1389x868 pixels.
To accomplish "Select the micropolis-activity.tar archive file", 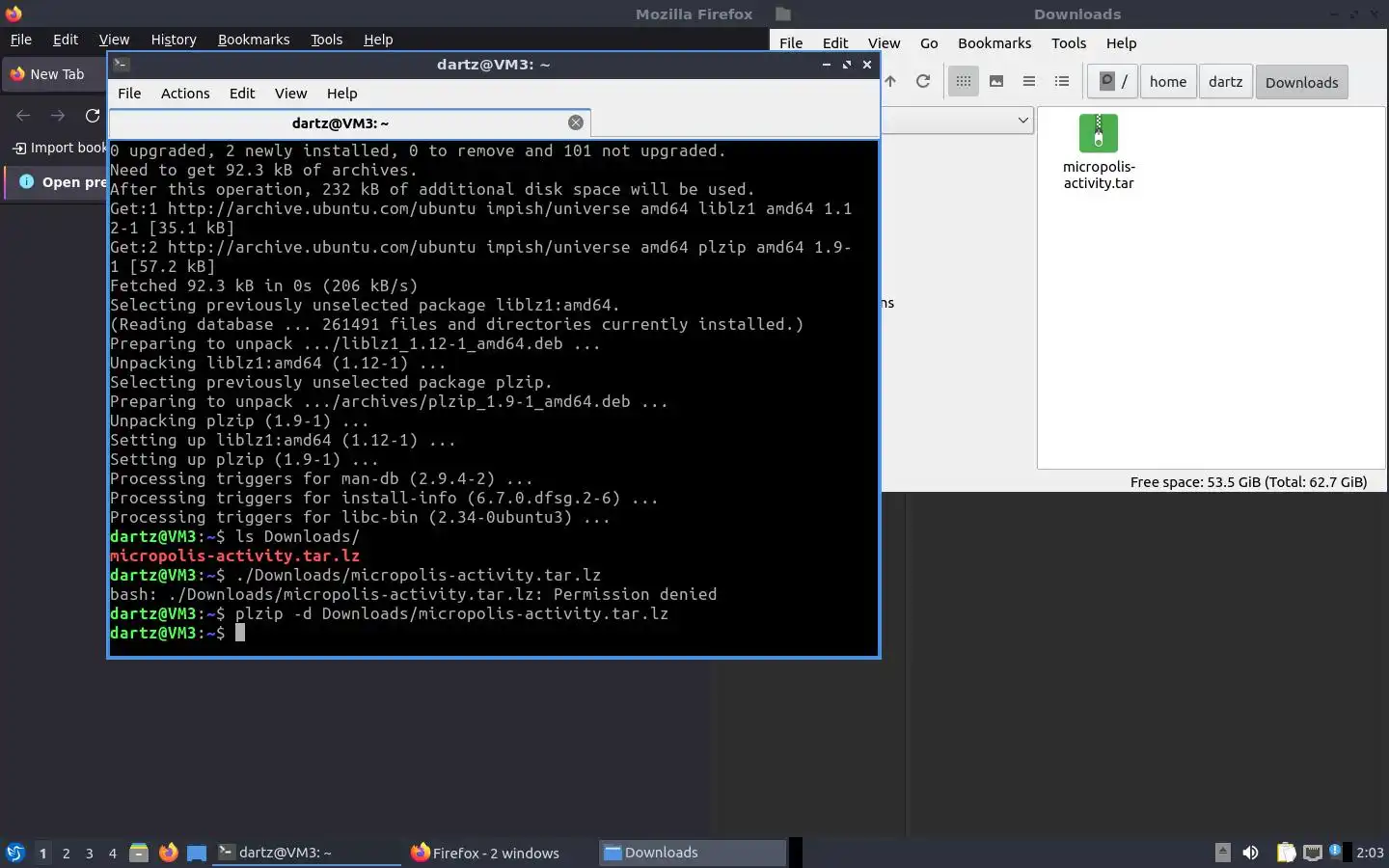I will [x=1099, y=152].
